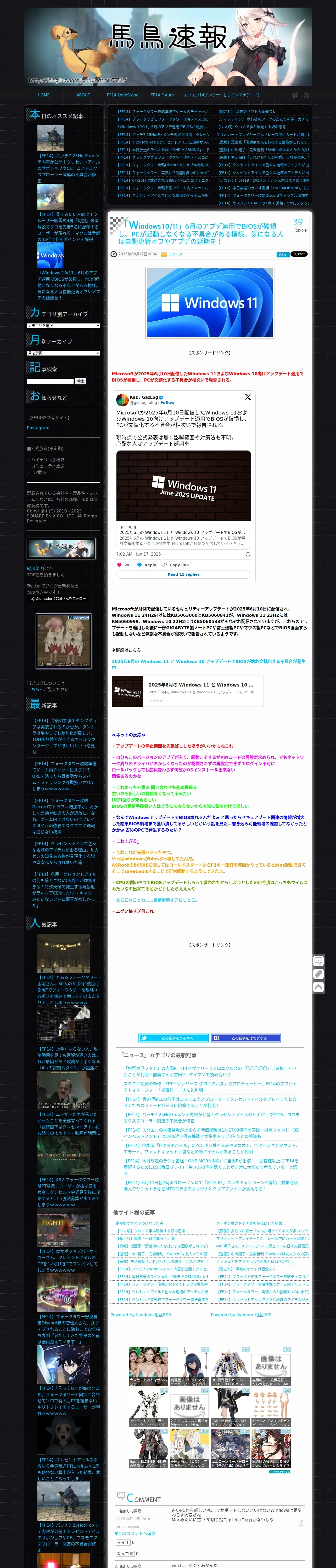This screenshot has width=336, height=1568.
Task: Open ABOUT in navigation bar
Action: [x=83, y=95]
